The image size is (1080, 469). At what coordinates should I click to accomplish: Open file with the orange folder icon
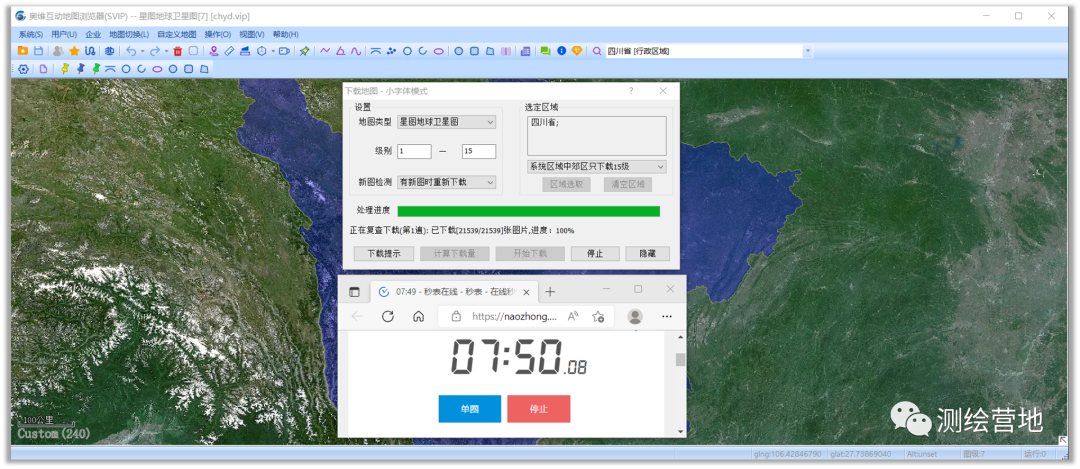point(23,50)
